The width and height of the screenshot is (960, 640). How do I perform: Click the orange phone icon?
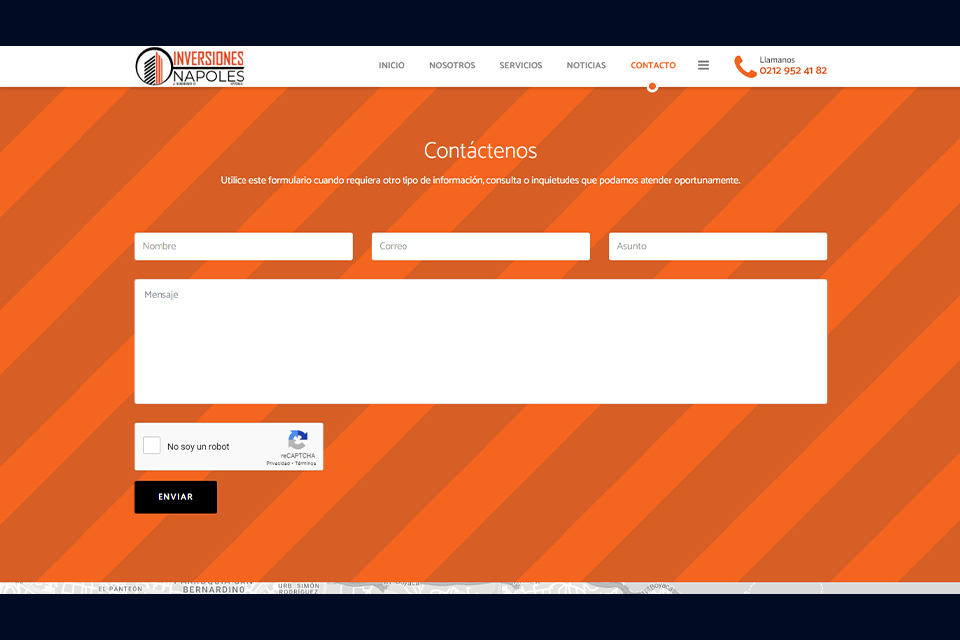(745, 66)
